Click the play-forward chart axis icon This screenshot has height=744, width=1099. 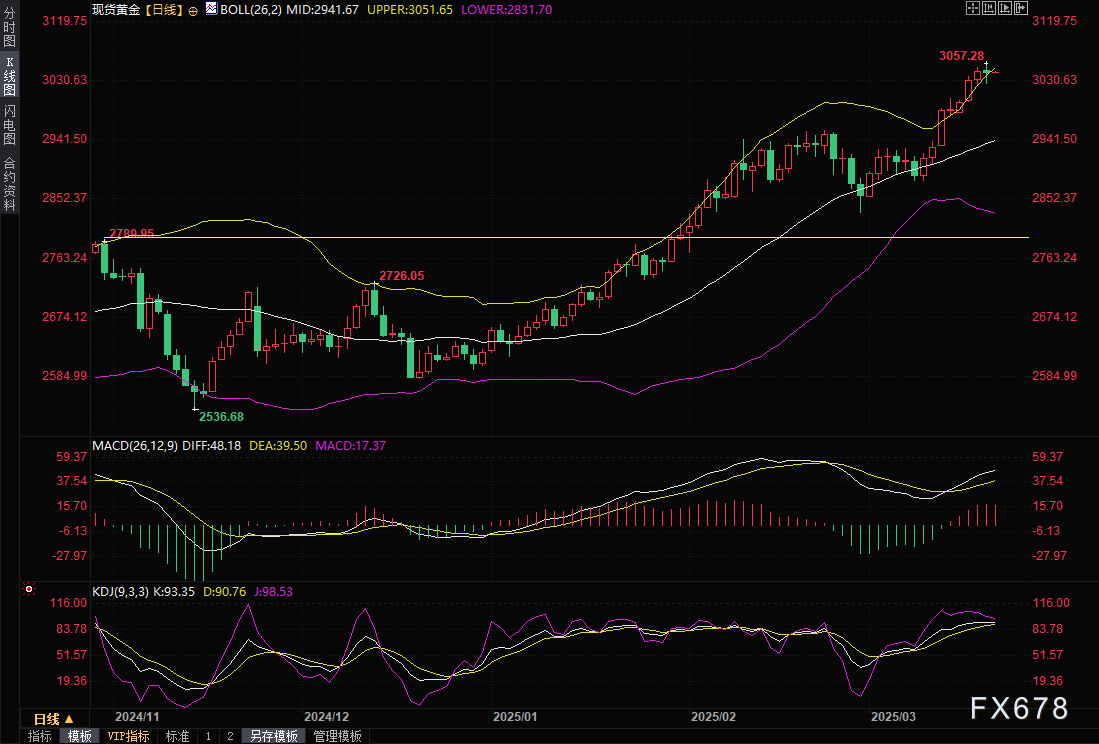(1006, 8)
